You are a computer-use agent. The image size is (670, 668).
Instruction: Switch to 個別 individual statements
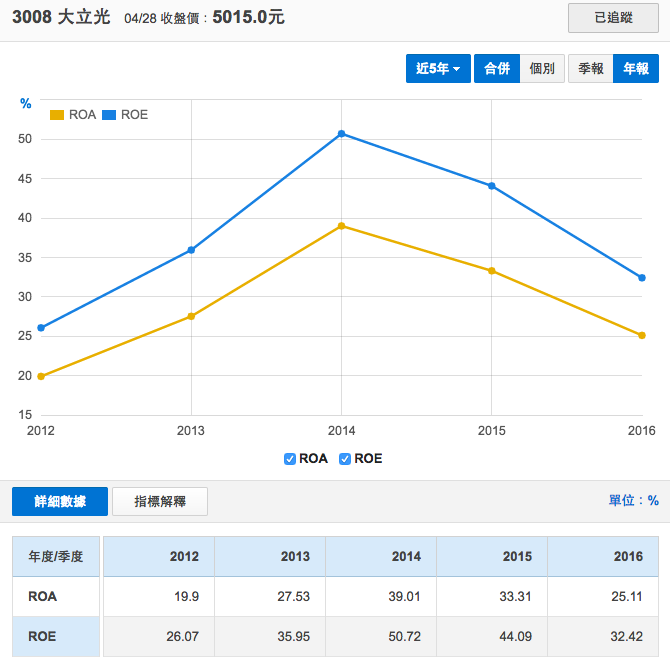click(542, 69)
